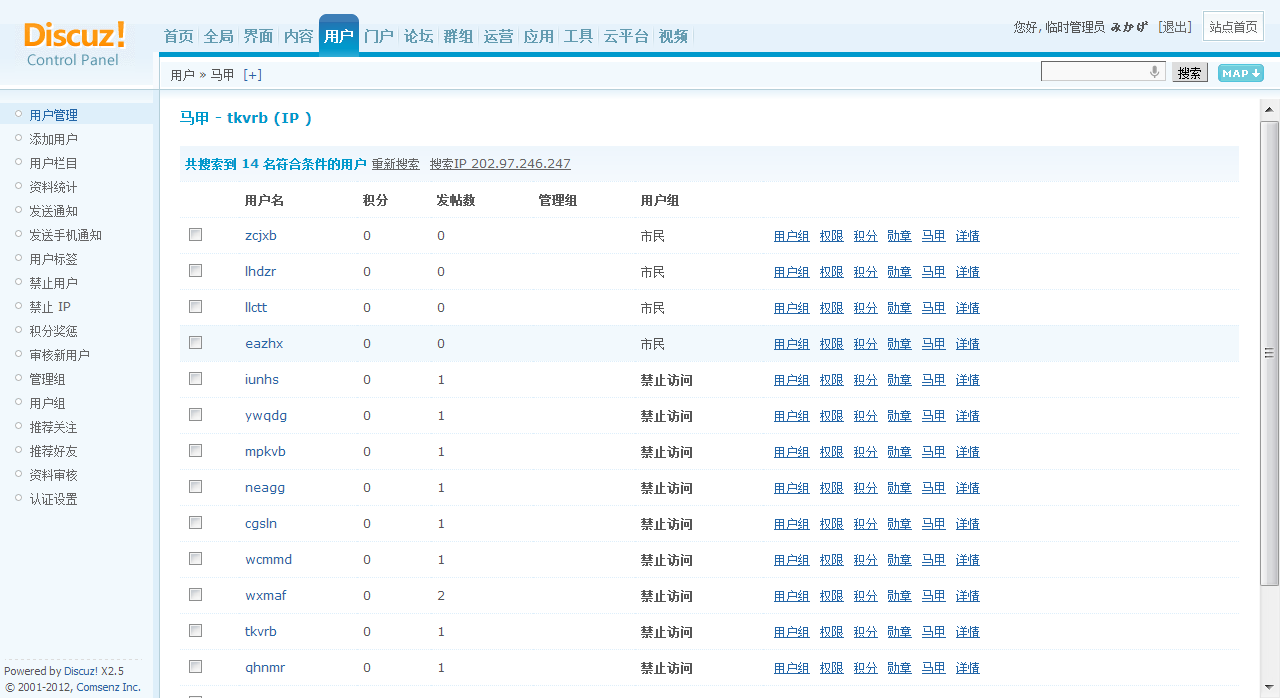Check the box for user zcjxb
The width and height of the screenshot is (1280, 698).
click(x=196, y=235)
